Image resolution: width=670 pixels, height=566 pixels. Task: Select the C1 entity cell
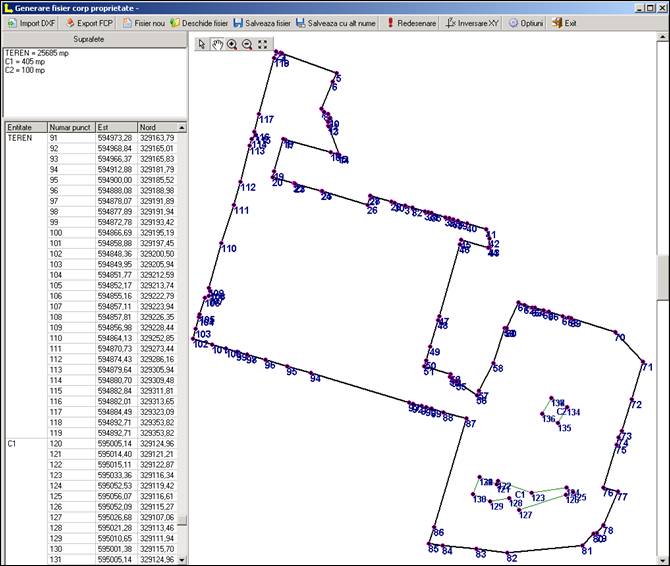(x=26, y=443)
